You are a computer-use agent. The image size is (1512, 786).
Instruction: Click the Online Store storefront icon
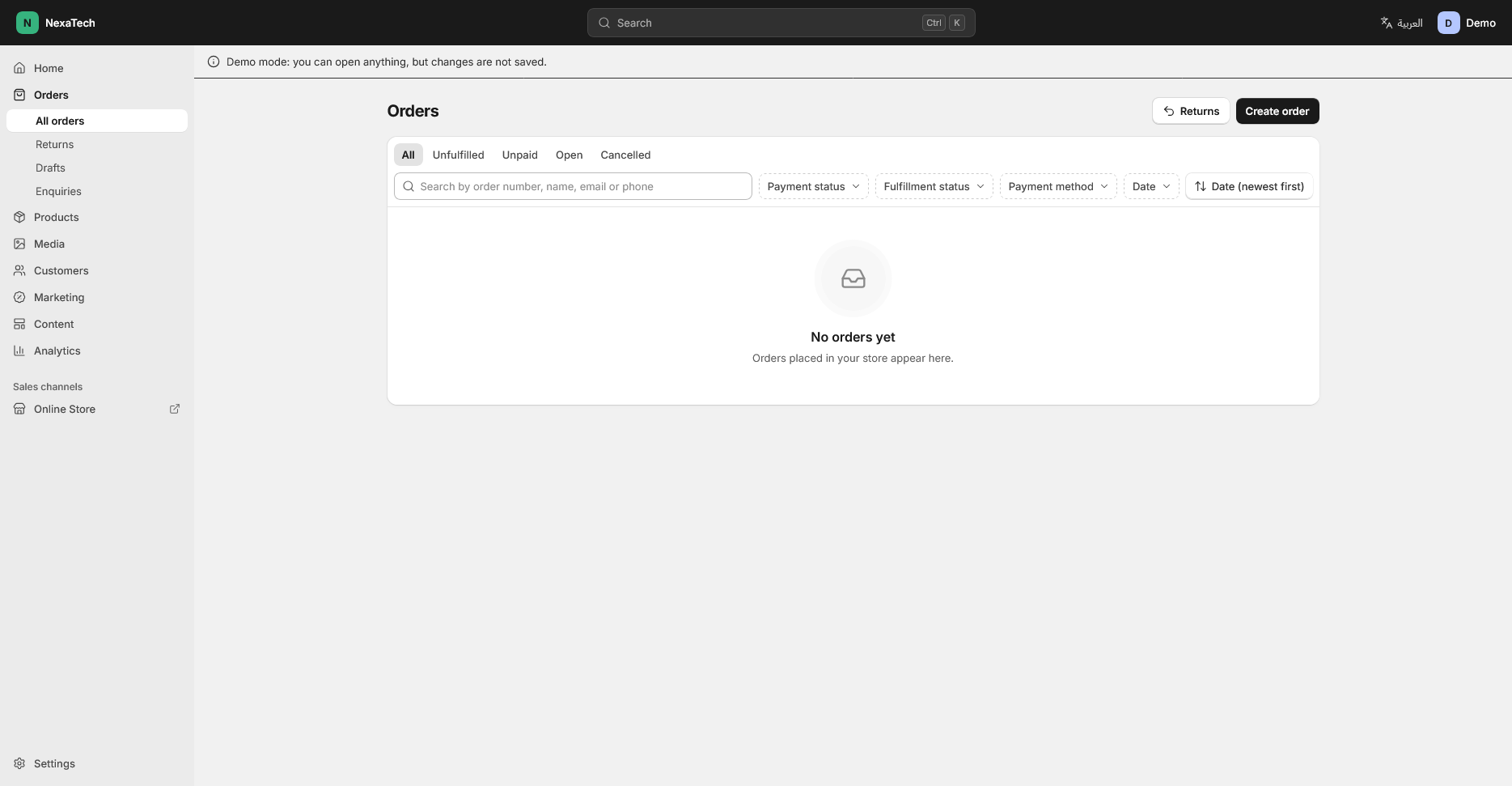coord(19,409)
